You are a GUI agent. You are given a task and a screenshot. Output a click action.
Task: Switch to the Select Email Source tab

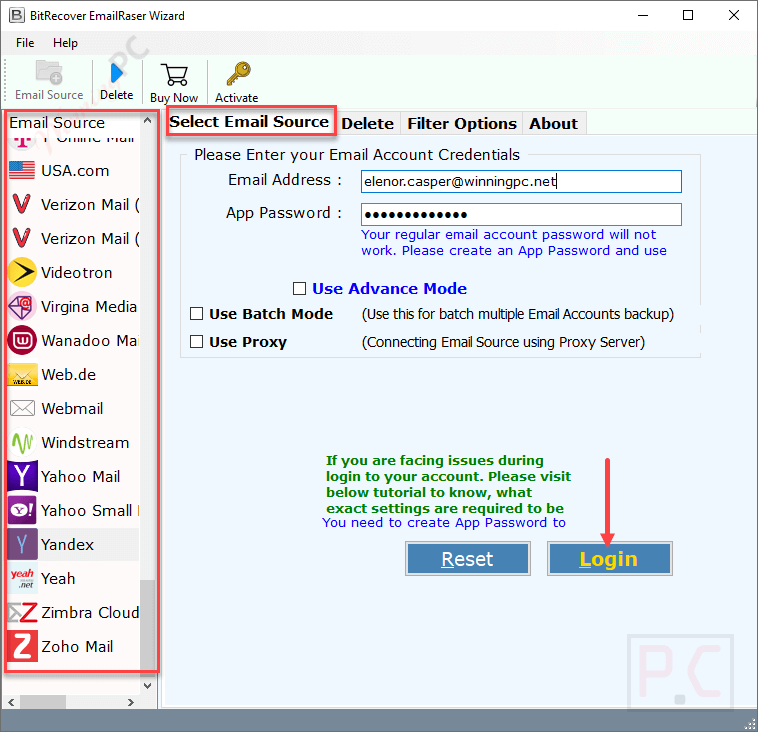249,122
